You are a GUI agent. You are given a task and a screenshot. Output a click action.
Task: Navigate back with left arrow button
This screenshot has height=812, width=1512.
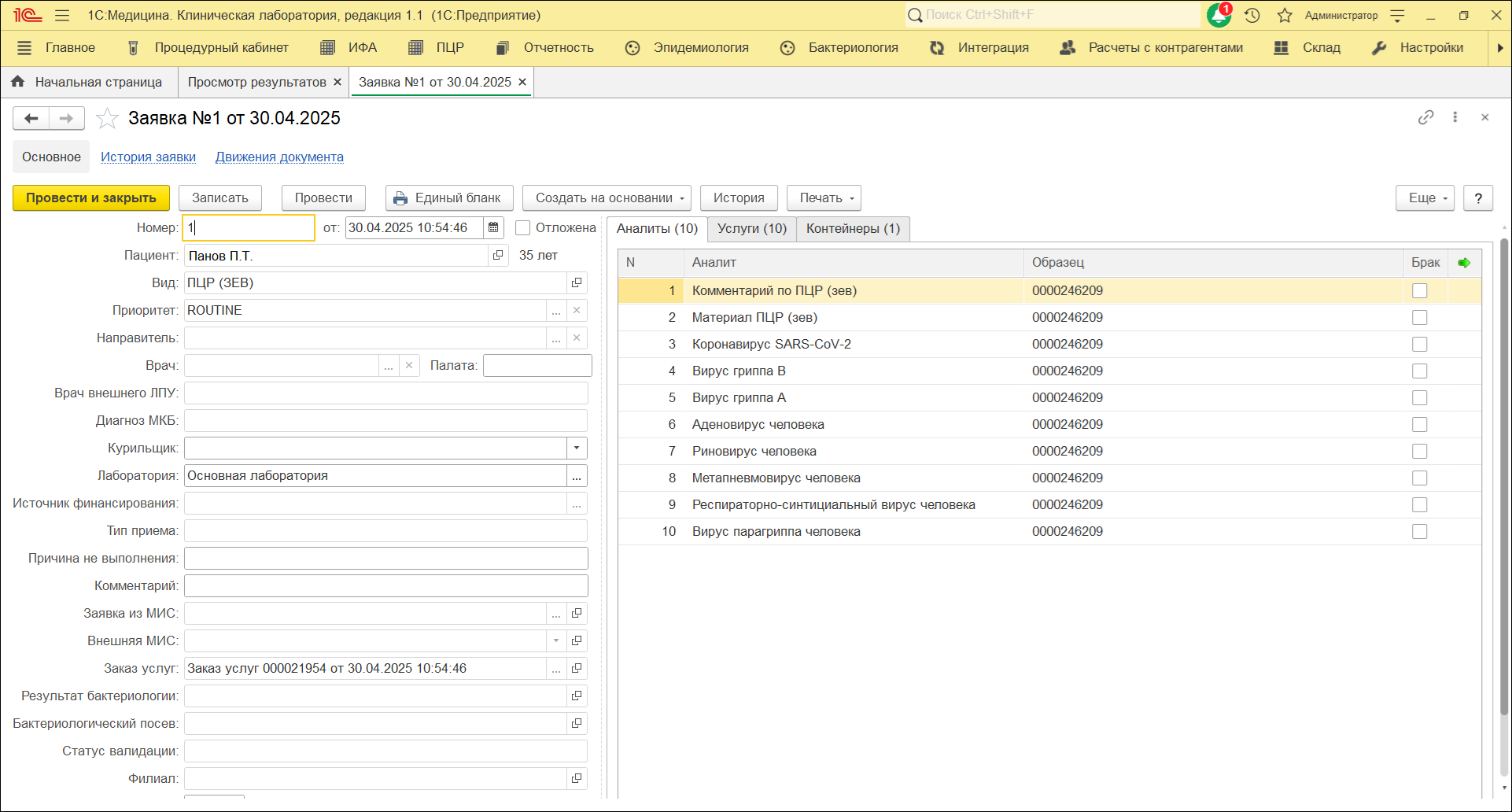(x=31, y=119)
